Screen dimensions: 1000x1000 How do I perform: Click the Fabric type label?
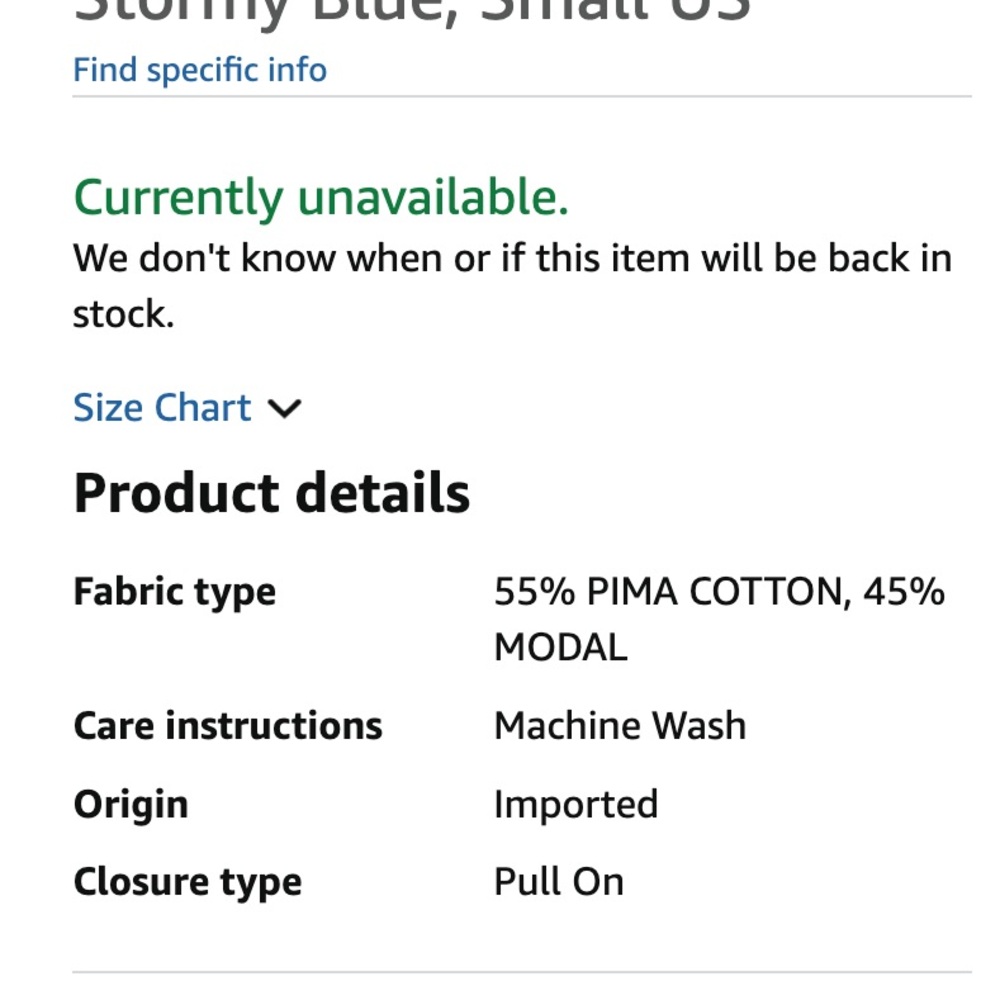174,591
